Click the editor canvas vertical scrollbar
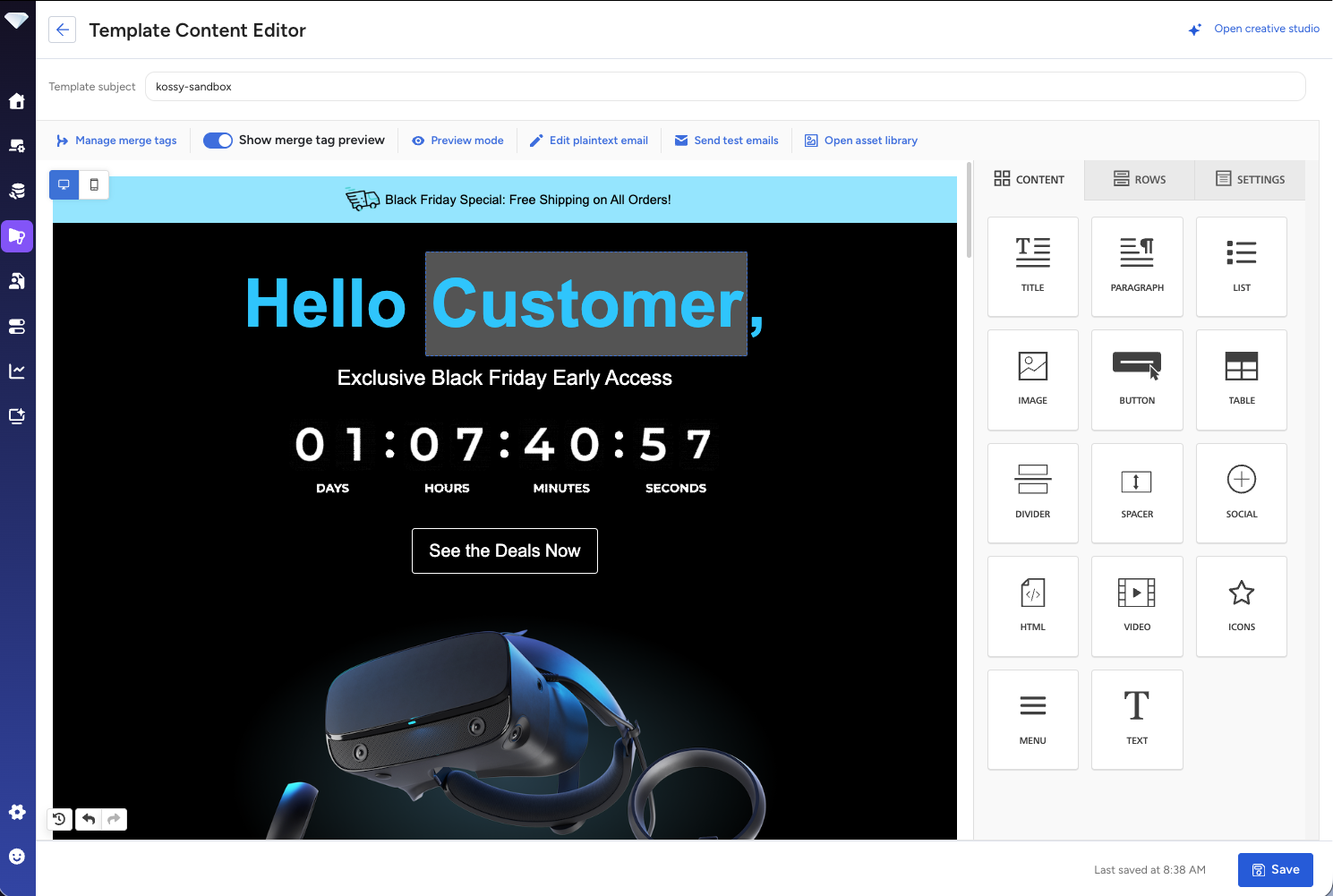1333x896 pixels. 970,211
